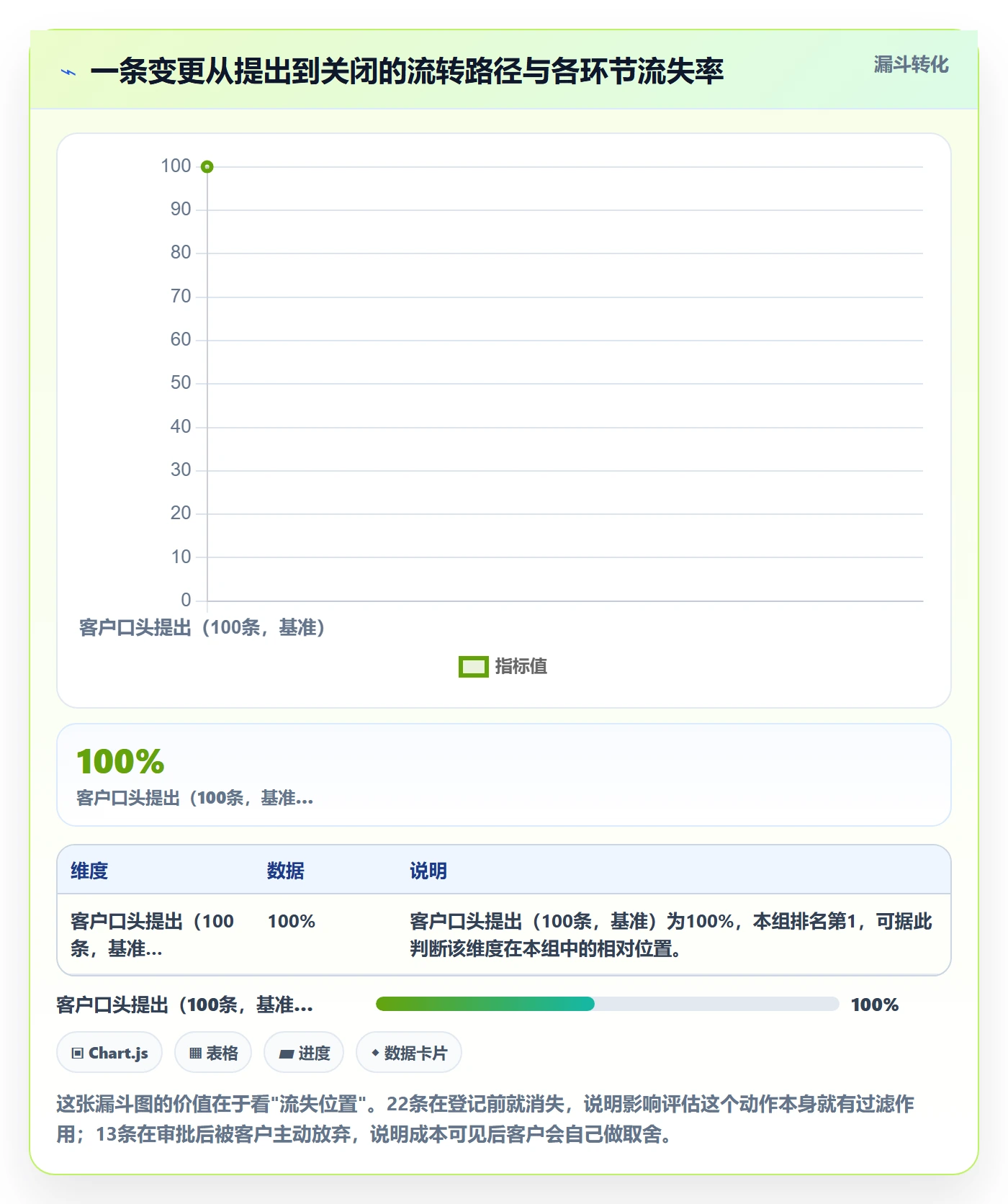Click the green data point at 100
The width and height of the screenshot is (1008, 1204).
tap(207, 167)
